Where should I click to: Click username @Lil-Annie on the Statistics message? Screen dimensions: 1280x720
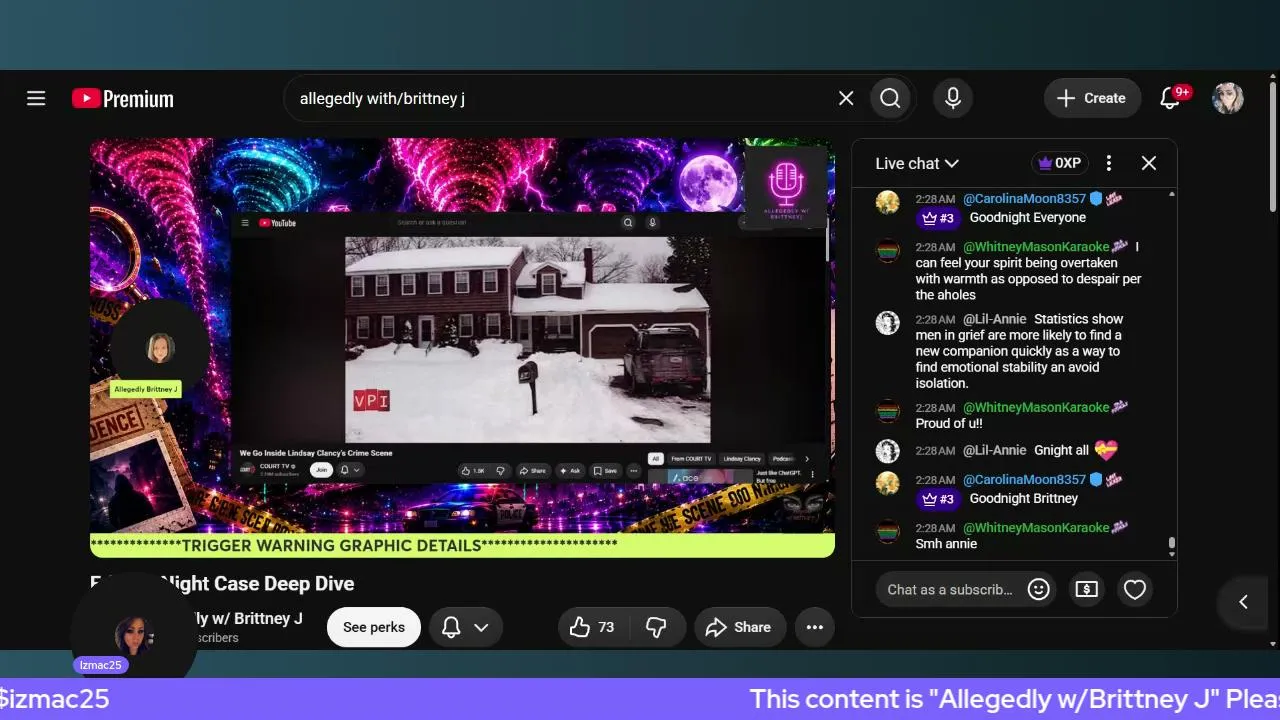(x=995, y=319)
